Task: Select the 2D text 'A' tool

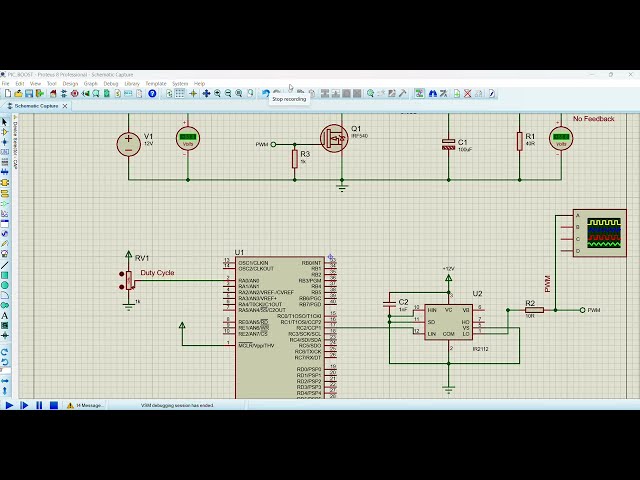Action: click(x=5, y=316)
